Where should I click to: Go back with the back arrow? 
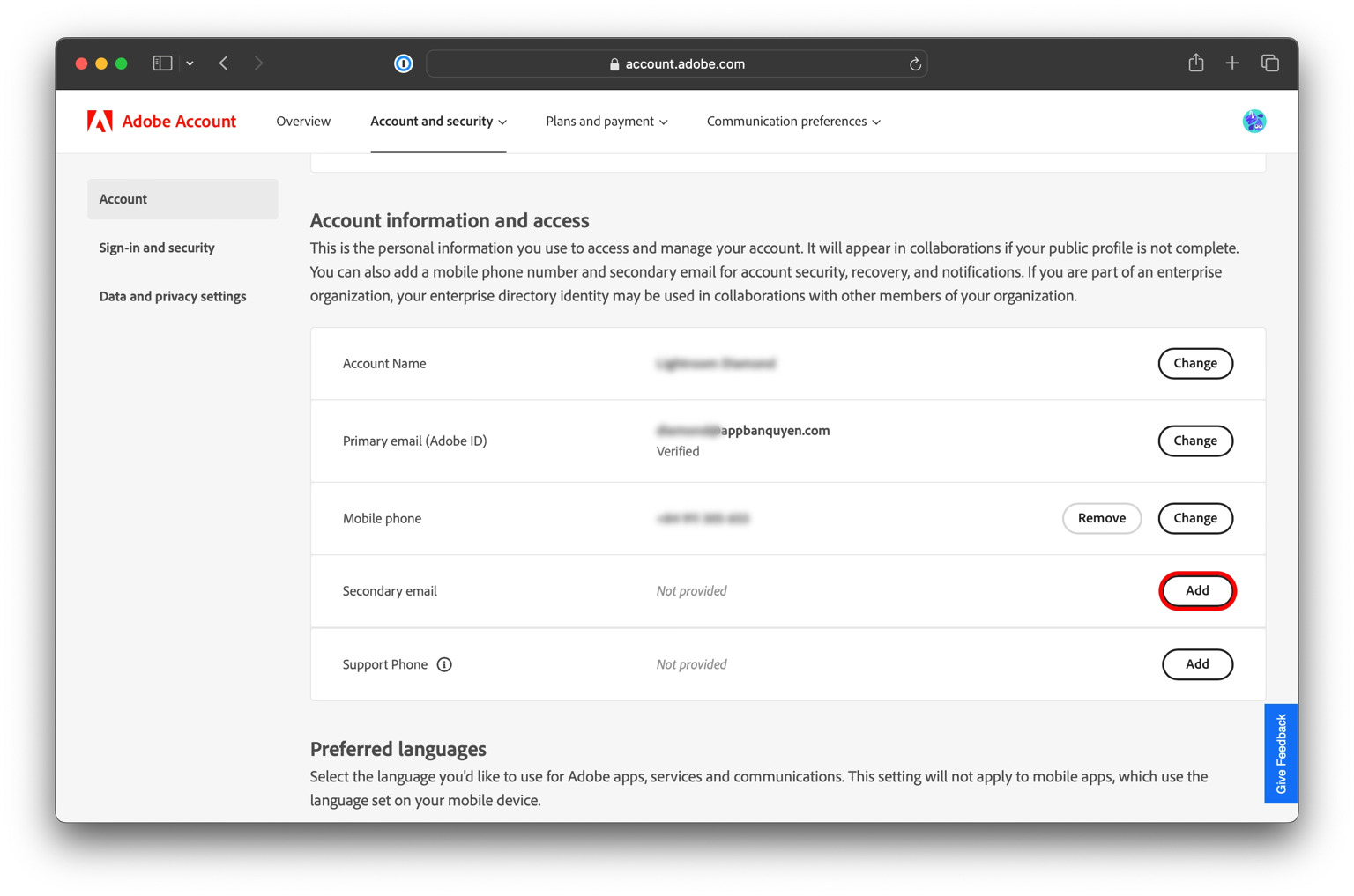(x=224, y=63)
